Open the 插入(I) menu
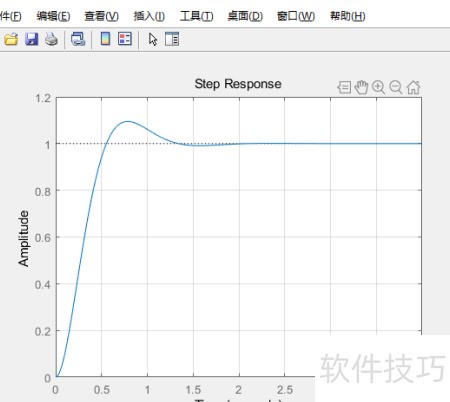 (149, 16)
